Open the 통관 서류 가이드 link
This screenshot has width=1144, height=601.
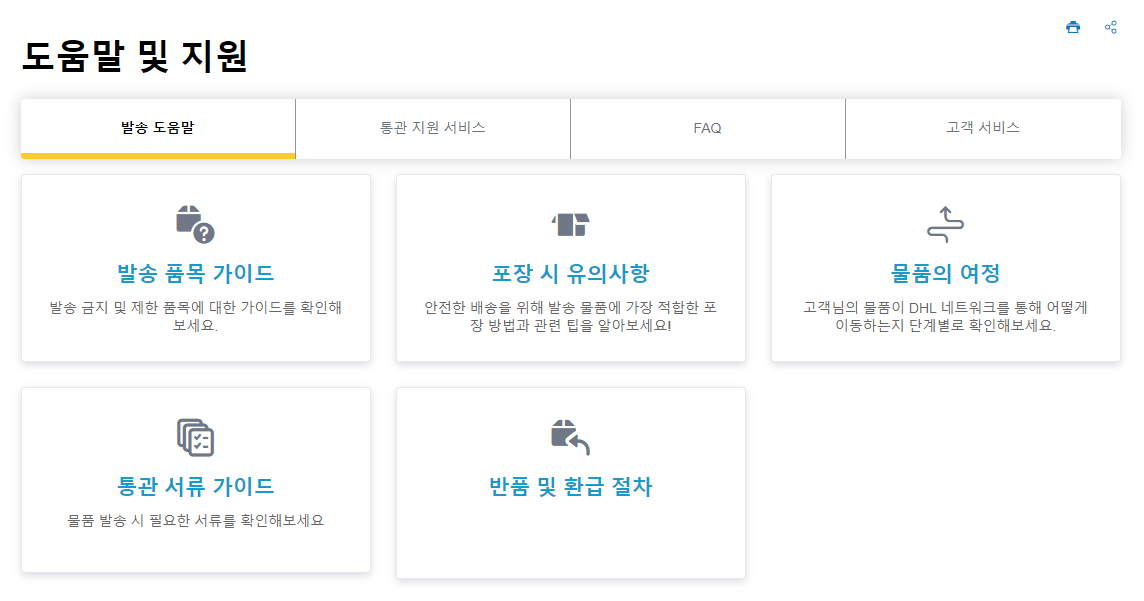[x=196, y=486]
